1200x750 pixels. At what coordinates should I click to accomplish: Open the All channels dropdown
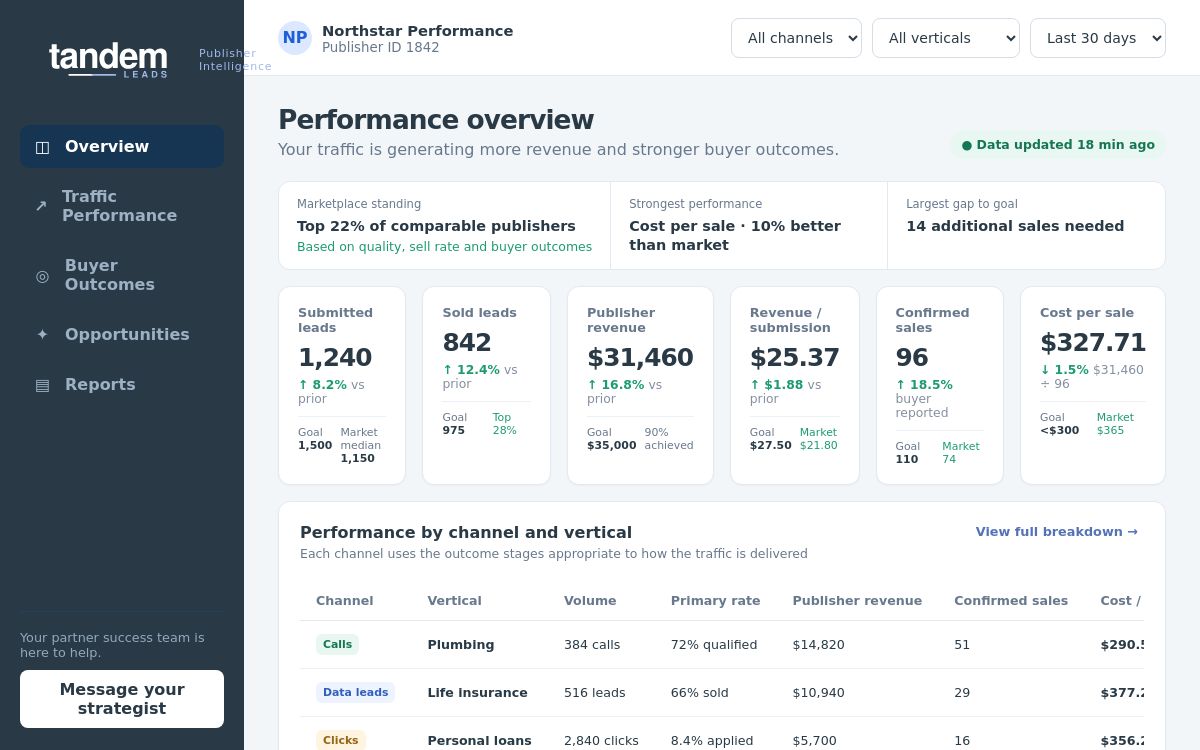click(x=796, y=38)
